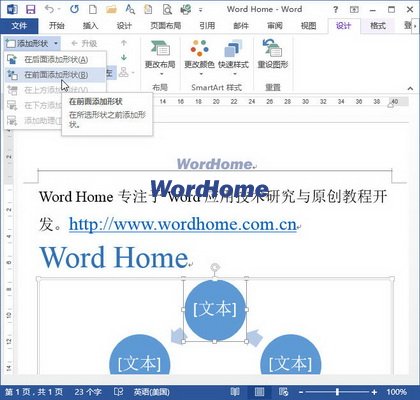The image size is (420, 400).
Task: Click the 重设图形 Reset Graphic button
Action: 273,55
